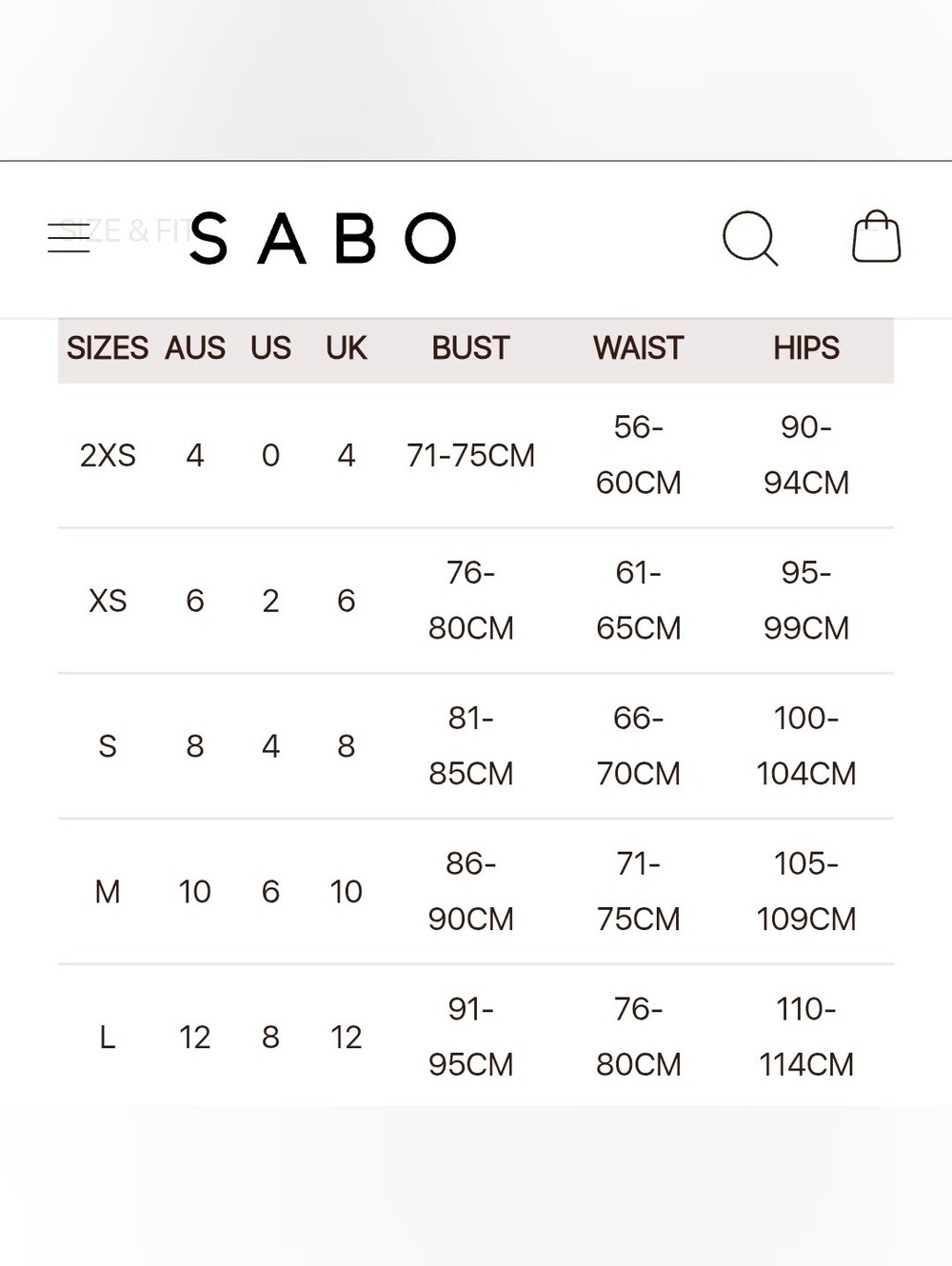Viewport: 952px width, 1266px height.
Task: Select the 2XS size row label
Action: (108, 456)
